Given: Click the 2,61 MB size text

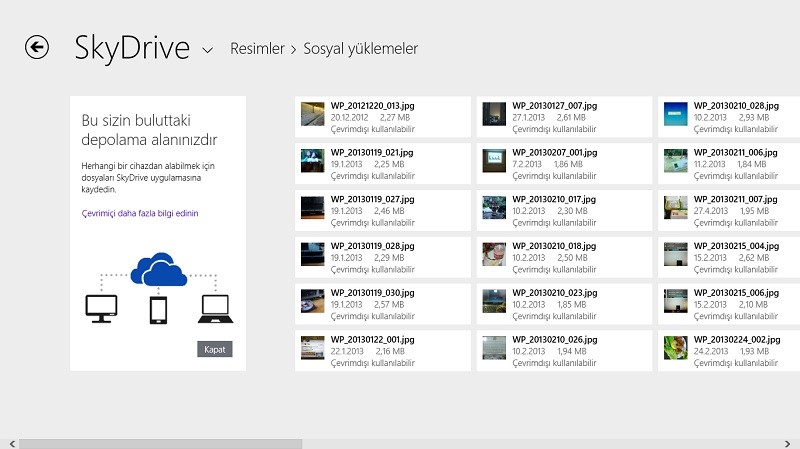Looking at the screenshot, I should 571,117.
